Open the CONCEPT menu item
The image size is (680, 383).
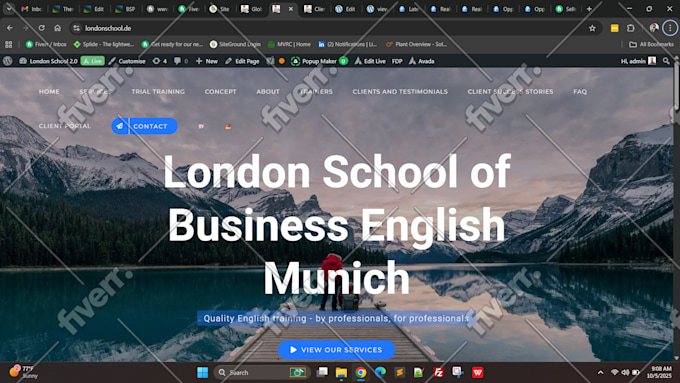[220, 92]
